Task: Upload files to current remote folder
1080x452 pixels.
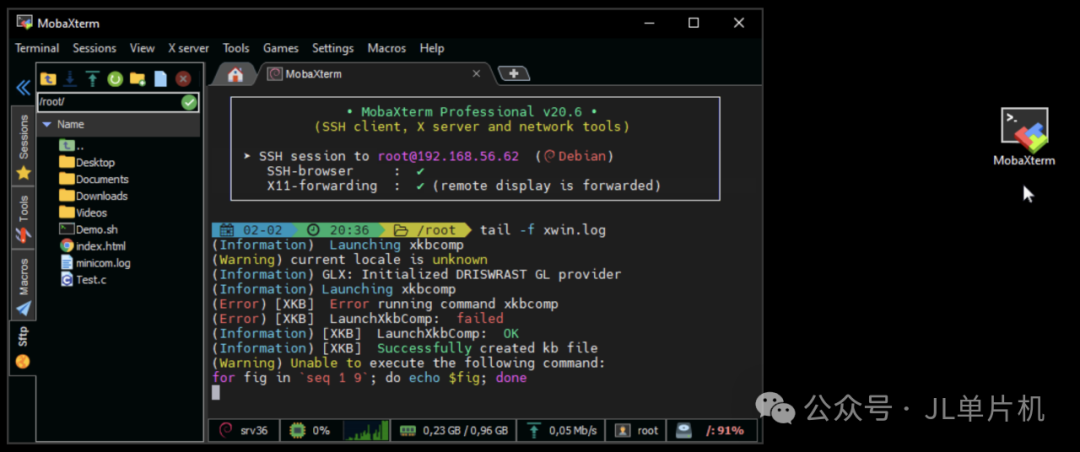Action: 92,79
